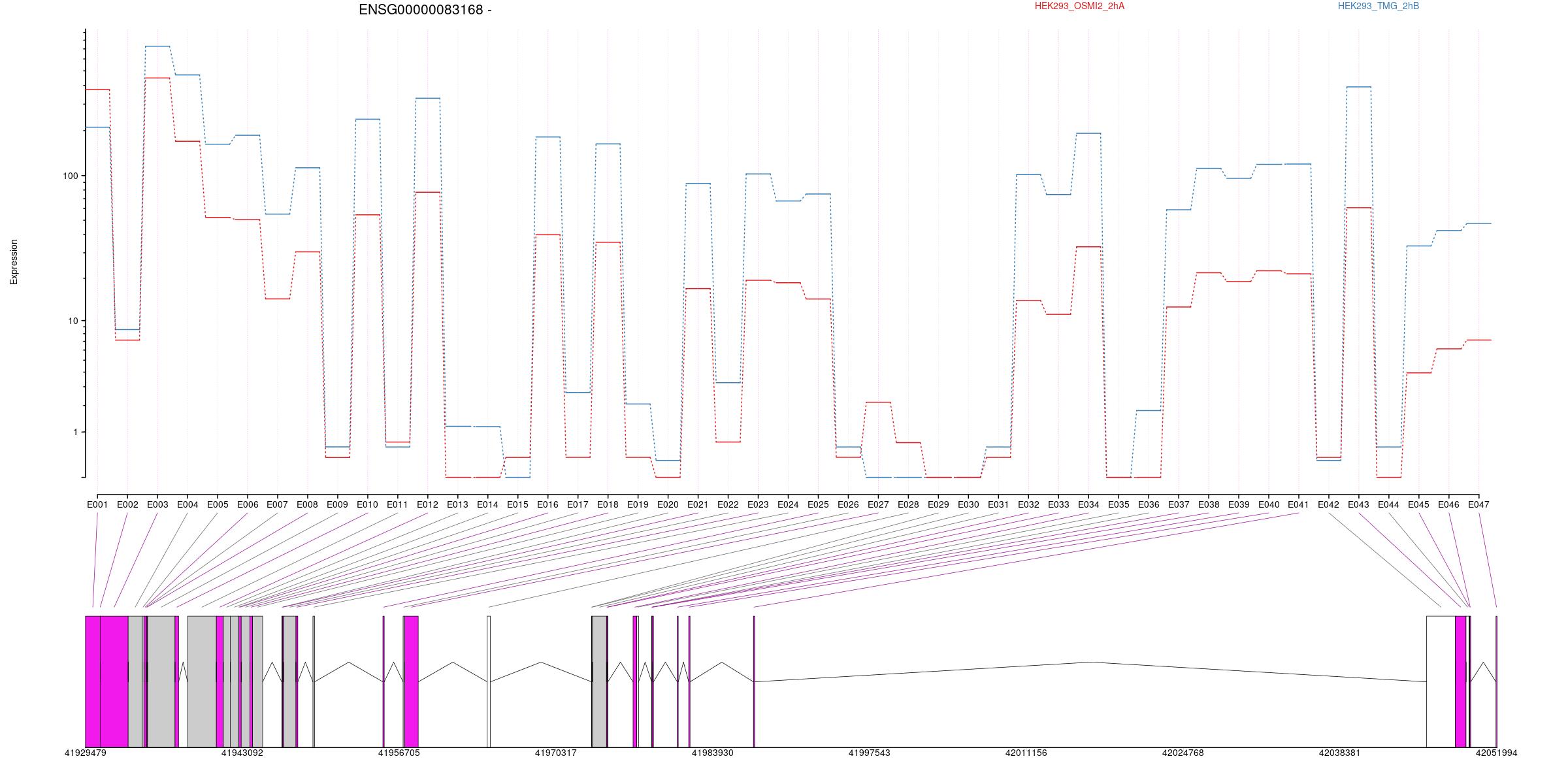The height and width of the screenshot is (784, 1568).
Task: Select exon label E033
Action: click(1058, 504)
